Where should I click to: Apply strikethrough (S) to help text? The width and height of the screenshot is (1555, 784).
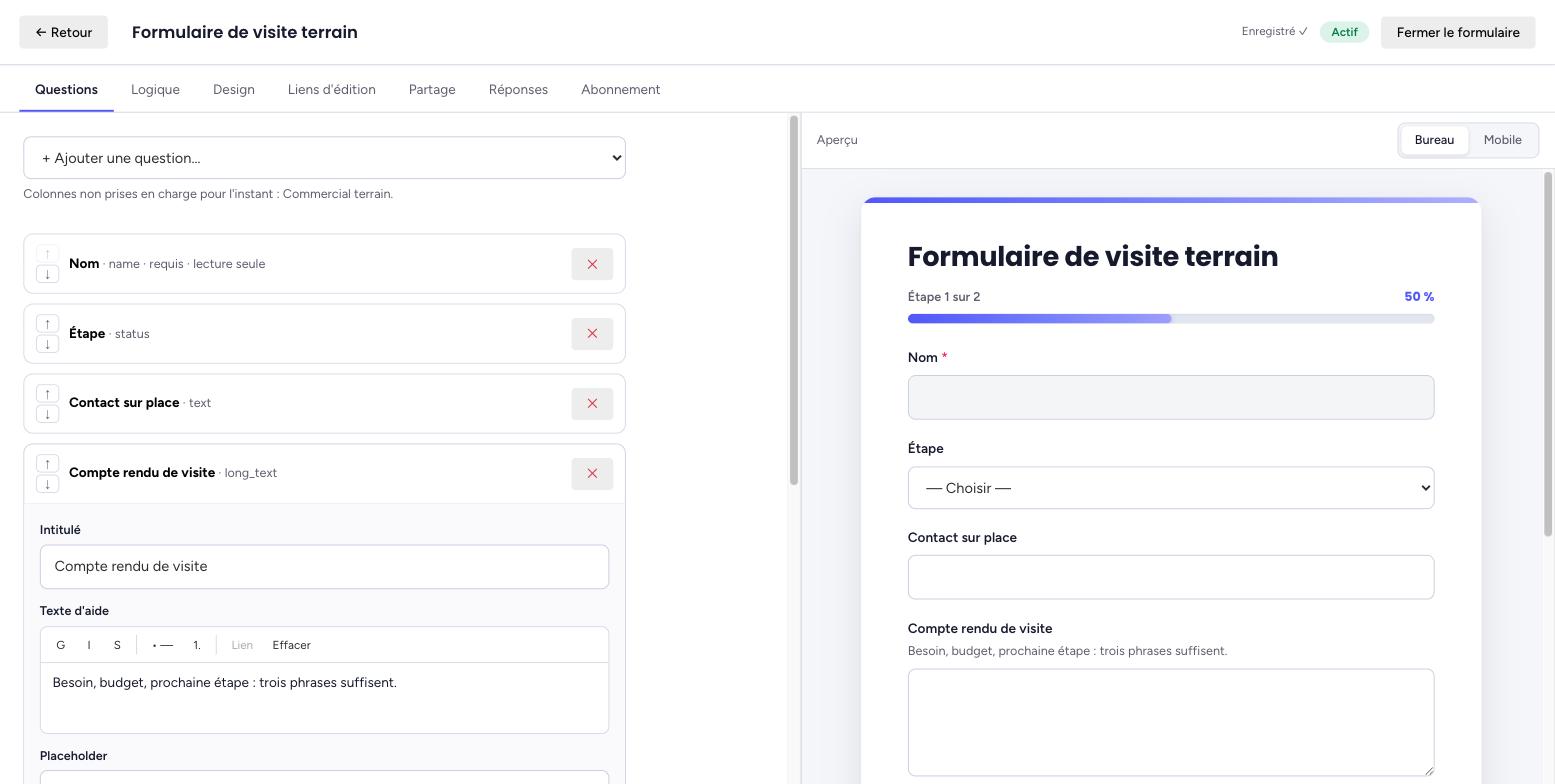[117, 645]
